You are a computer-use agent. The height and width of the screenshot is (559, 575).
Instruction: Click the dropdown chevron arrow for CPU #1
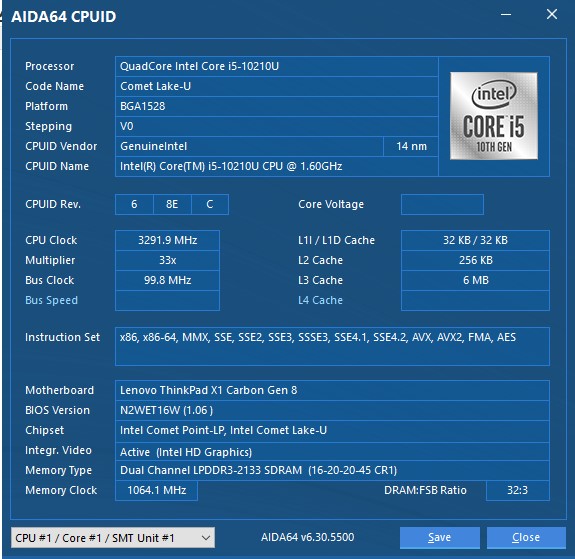pyautogui.click(x=206, y=538)
